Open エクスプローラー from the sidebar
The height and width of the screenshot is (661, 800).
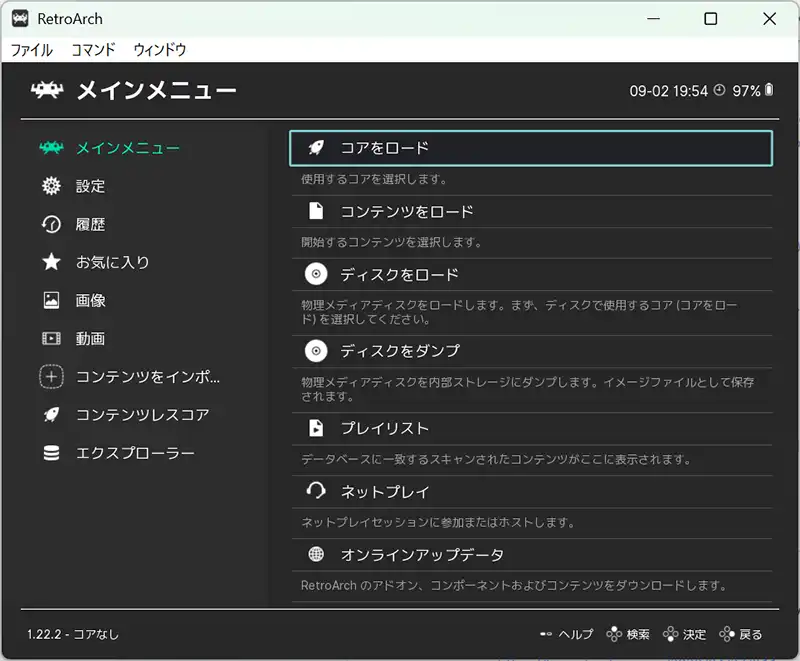(x=135, y=453)
